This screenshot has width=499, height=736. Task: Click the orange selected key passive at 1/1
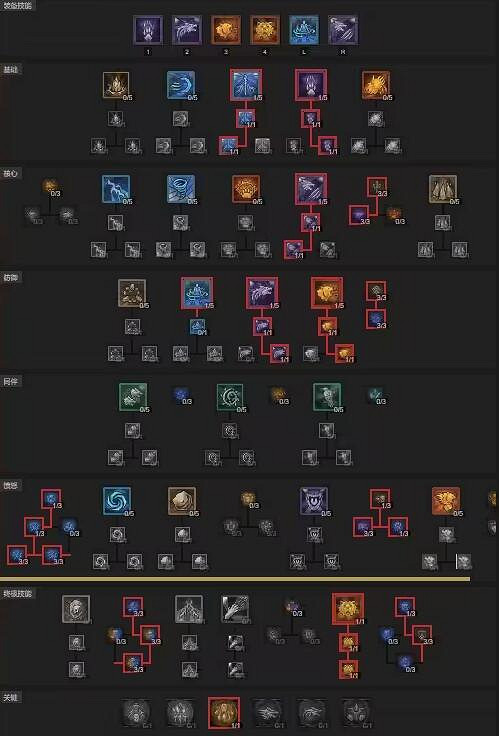coord(224,713)
